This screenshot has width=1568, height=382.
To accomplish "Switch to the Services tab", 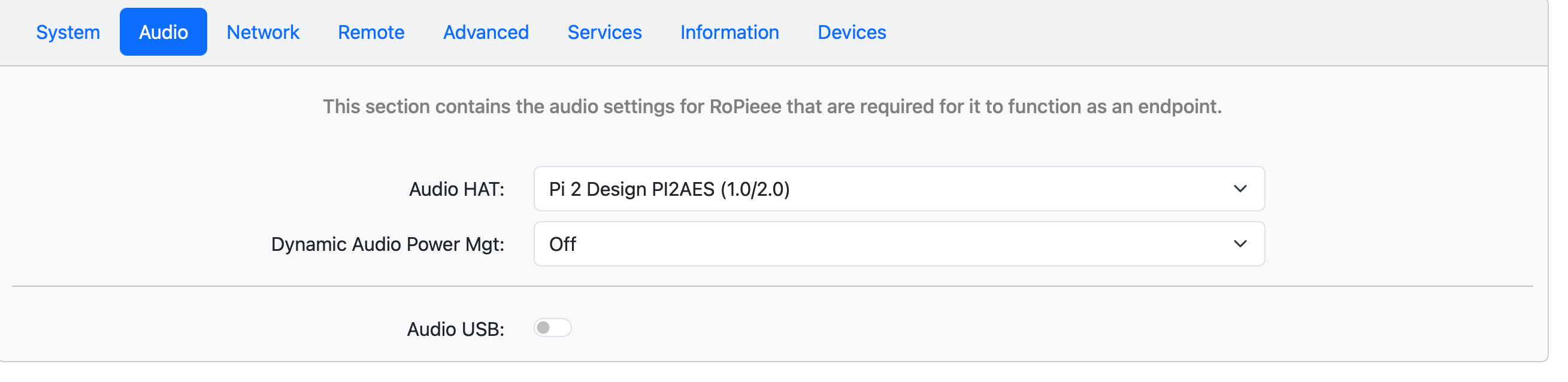I will 604,32.
